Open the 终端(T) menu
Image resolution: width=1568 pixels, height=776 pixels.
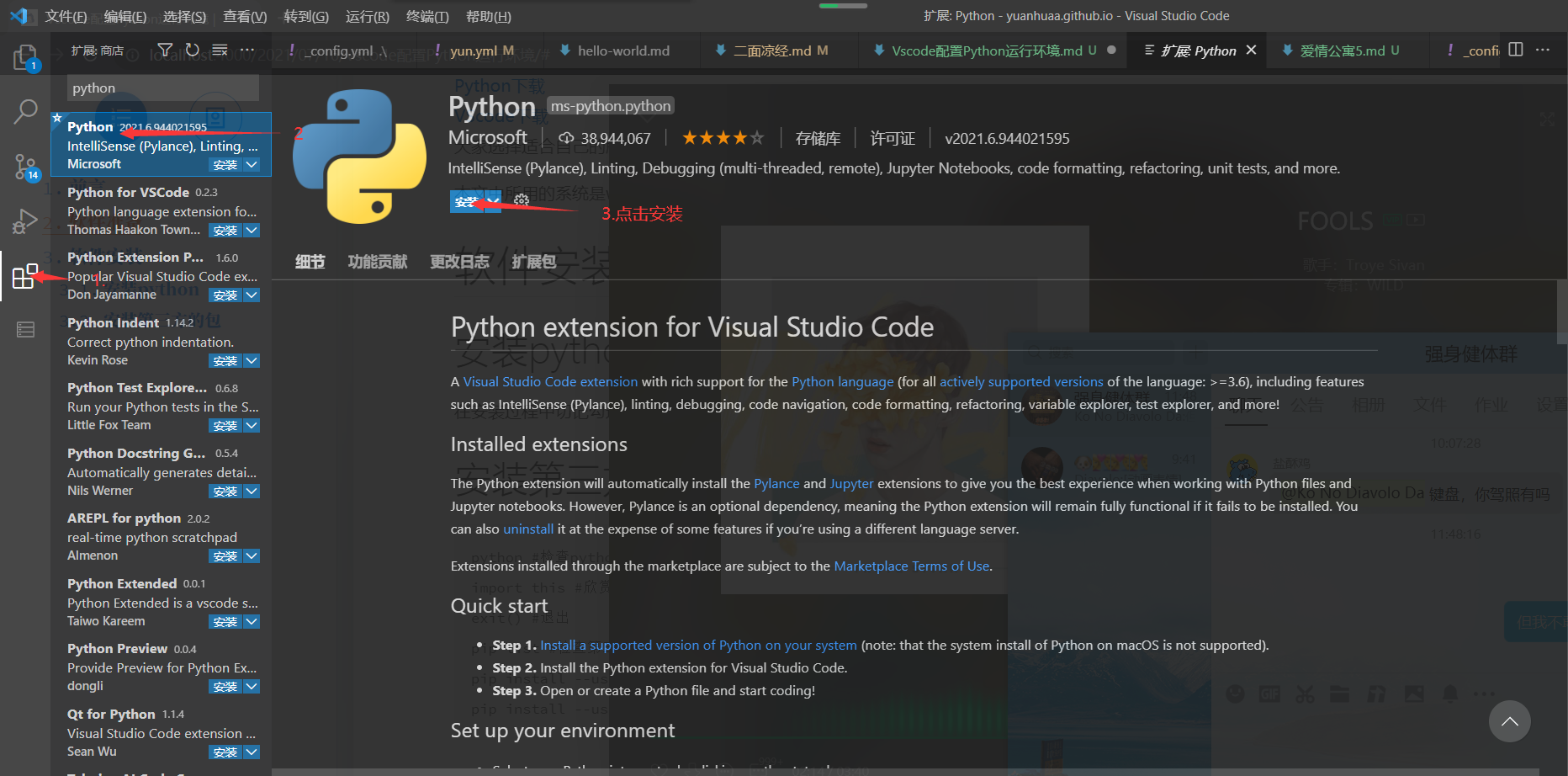(427, 16)
